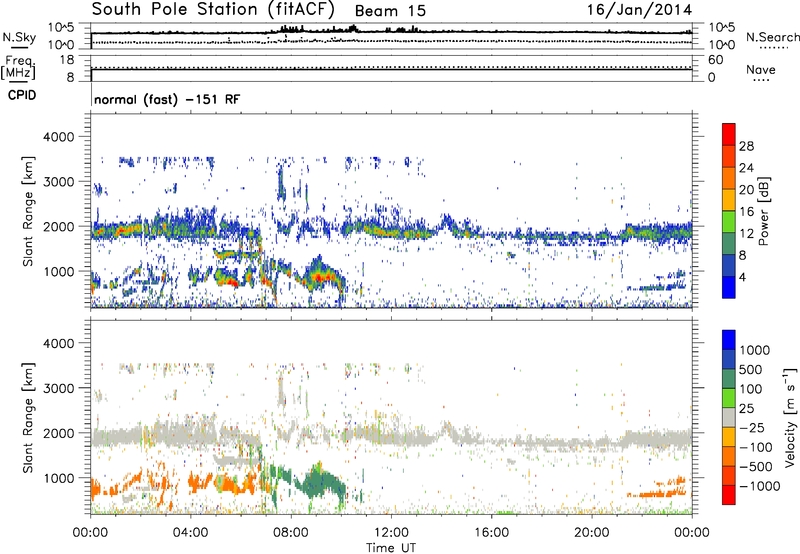Image resolution: width=800 pixels, height=554 pixels.
Task: Click the '4' power colorbar tick
Action: click(x=743, y=277)
